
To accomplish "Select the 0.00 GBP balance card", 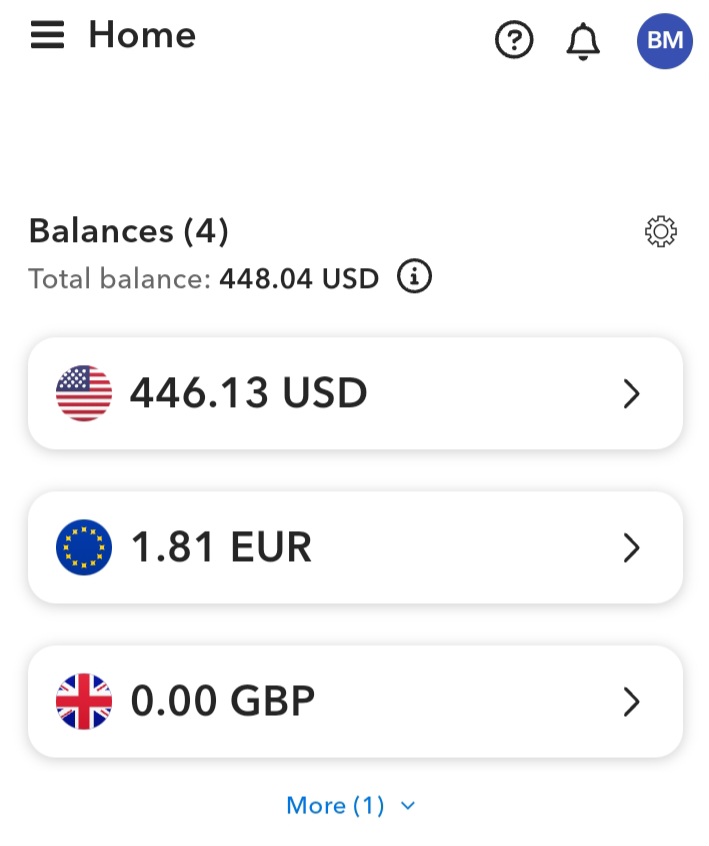I will 355,701.
